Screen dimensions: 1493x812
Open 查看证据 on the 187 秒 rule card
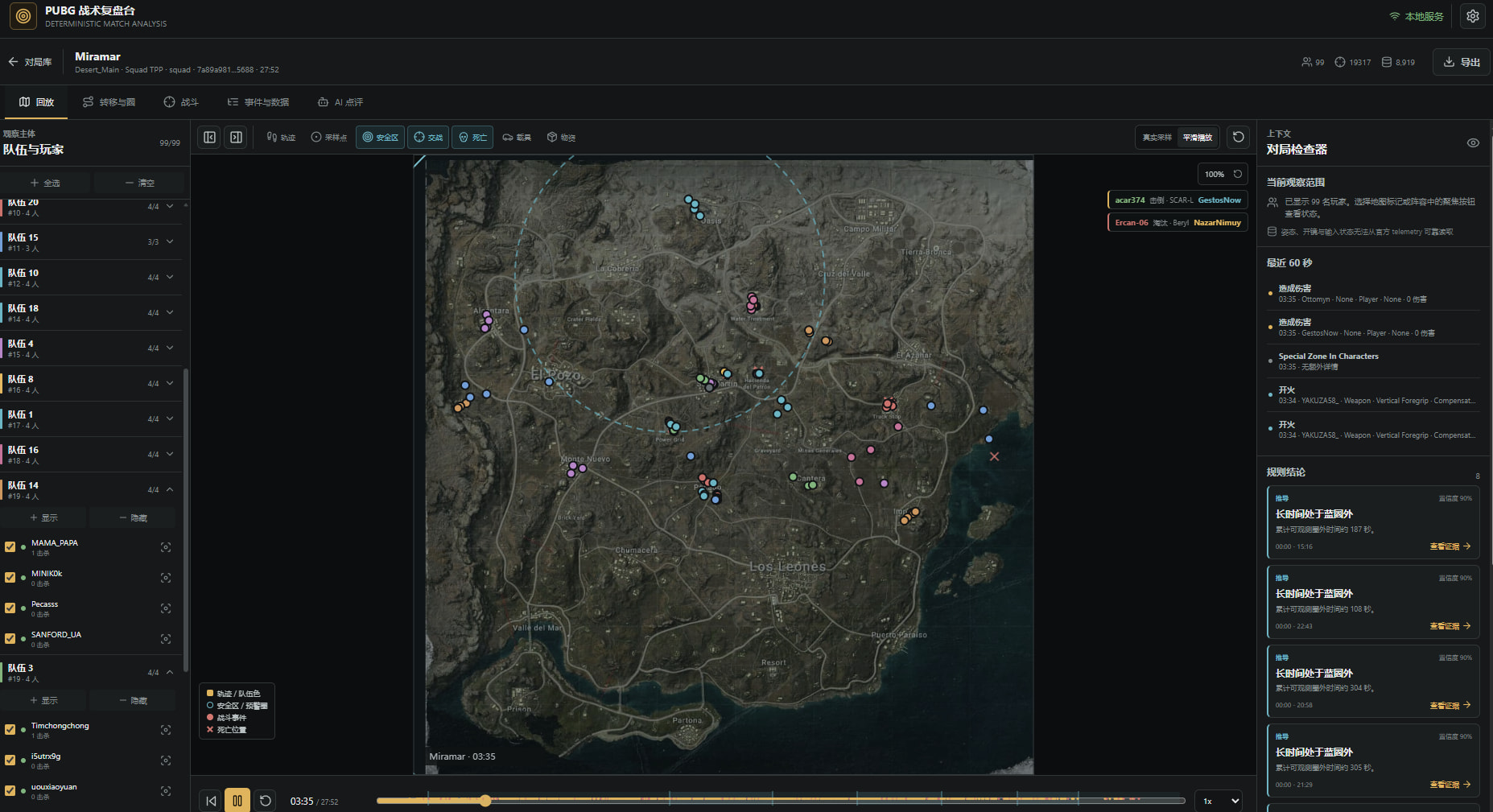(1450, 546)
